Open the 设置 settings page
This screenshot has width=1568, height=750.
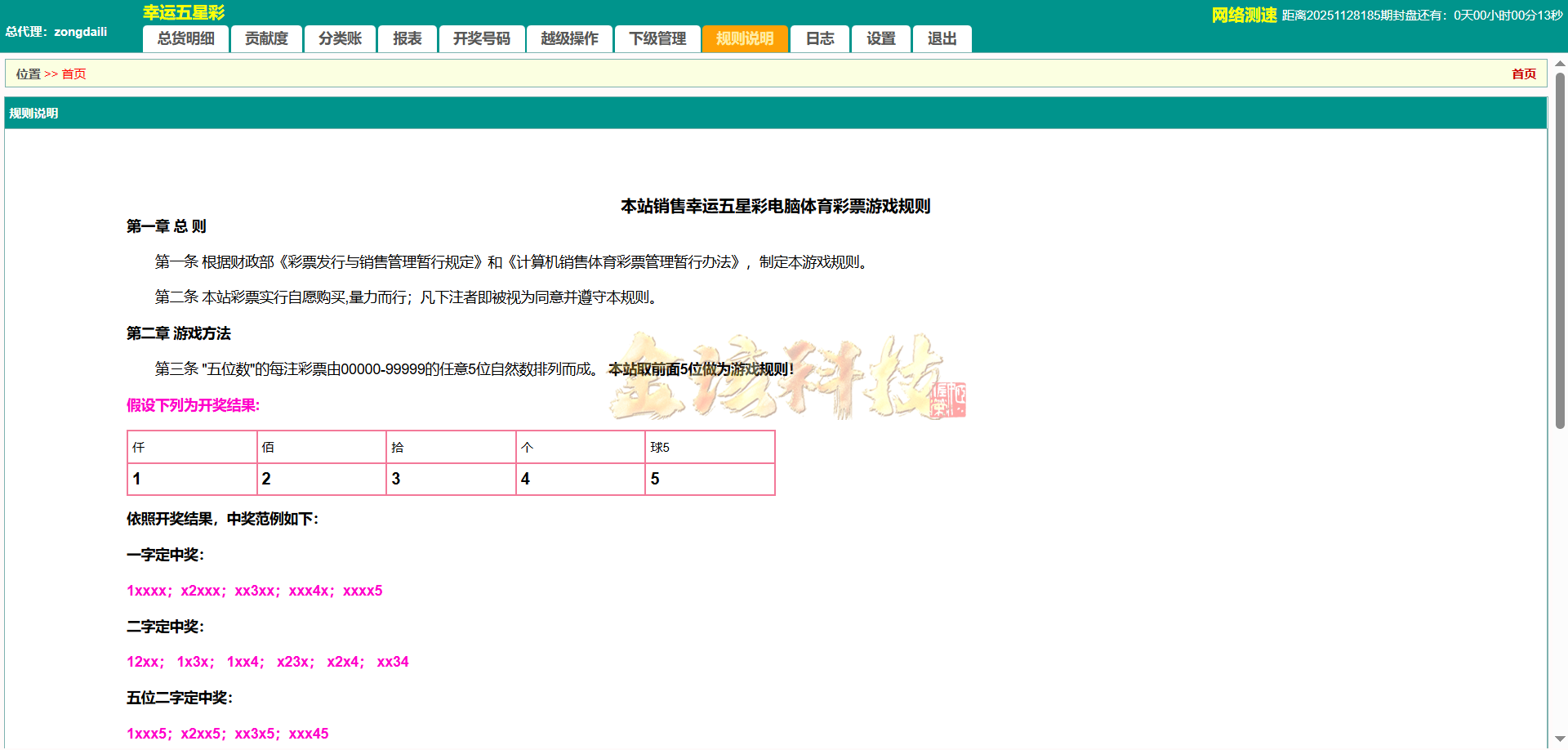point(880,38)
